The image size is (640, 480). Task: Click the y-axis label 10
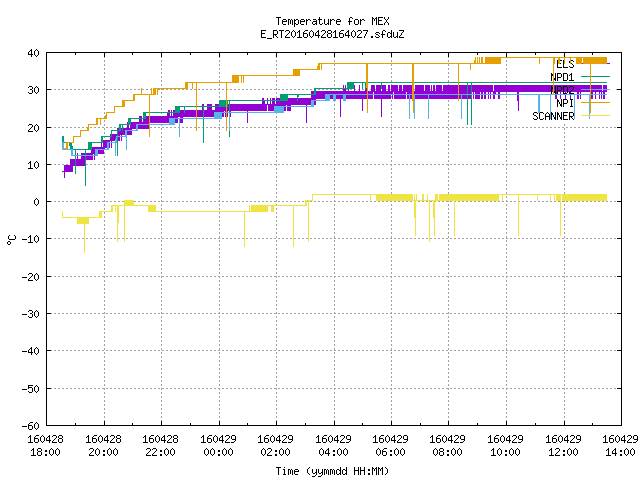[x=33, y=165]
